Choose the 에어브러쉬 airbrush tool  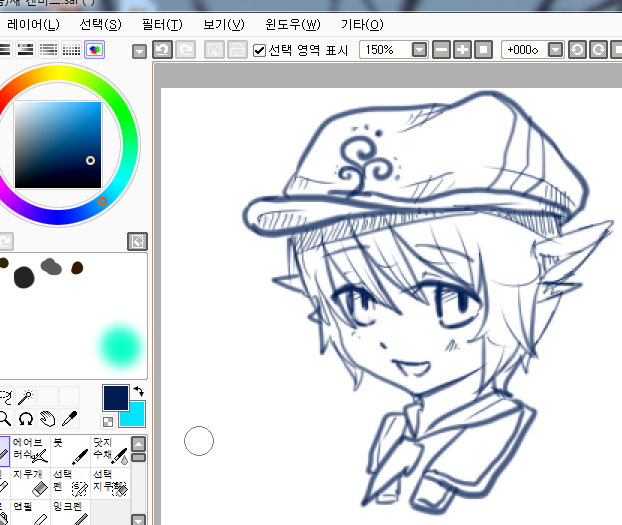pos(30,451)
